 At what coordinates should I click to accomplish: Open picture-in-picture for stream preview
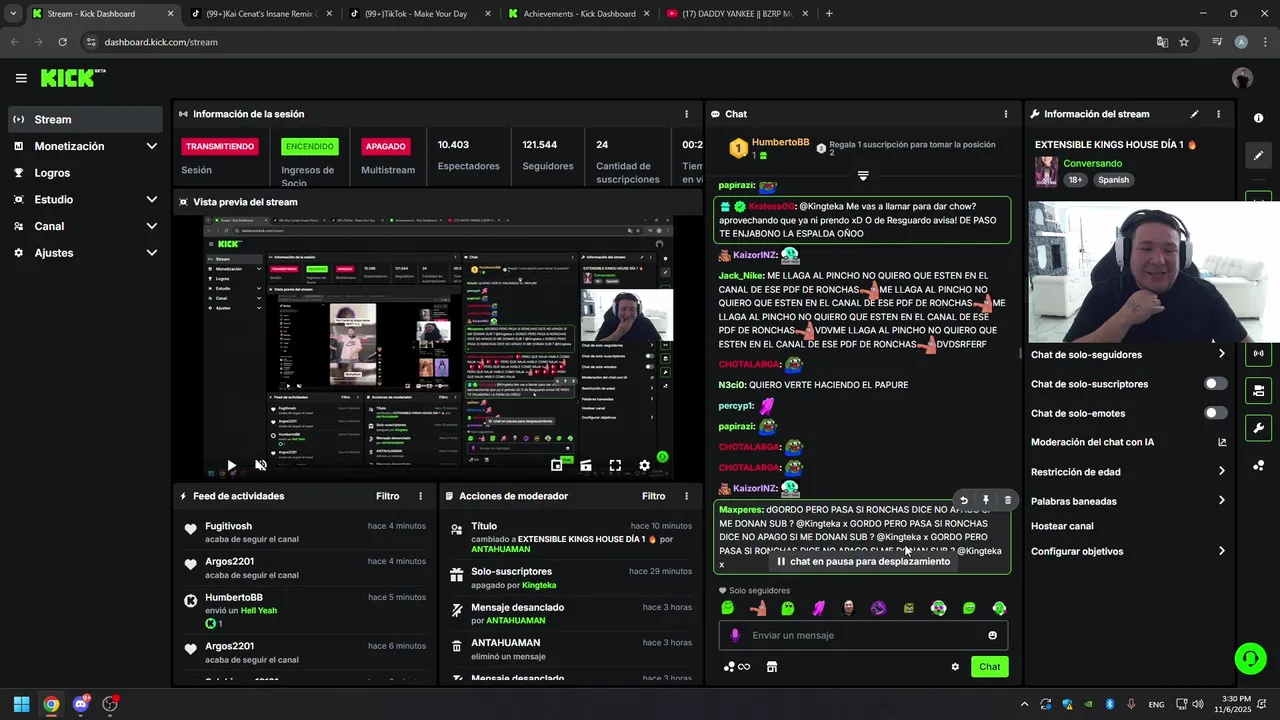557,465
